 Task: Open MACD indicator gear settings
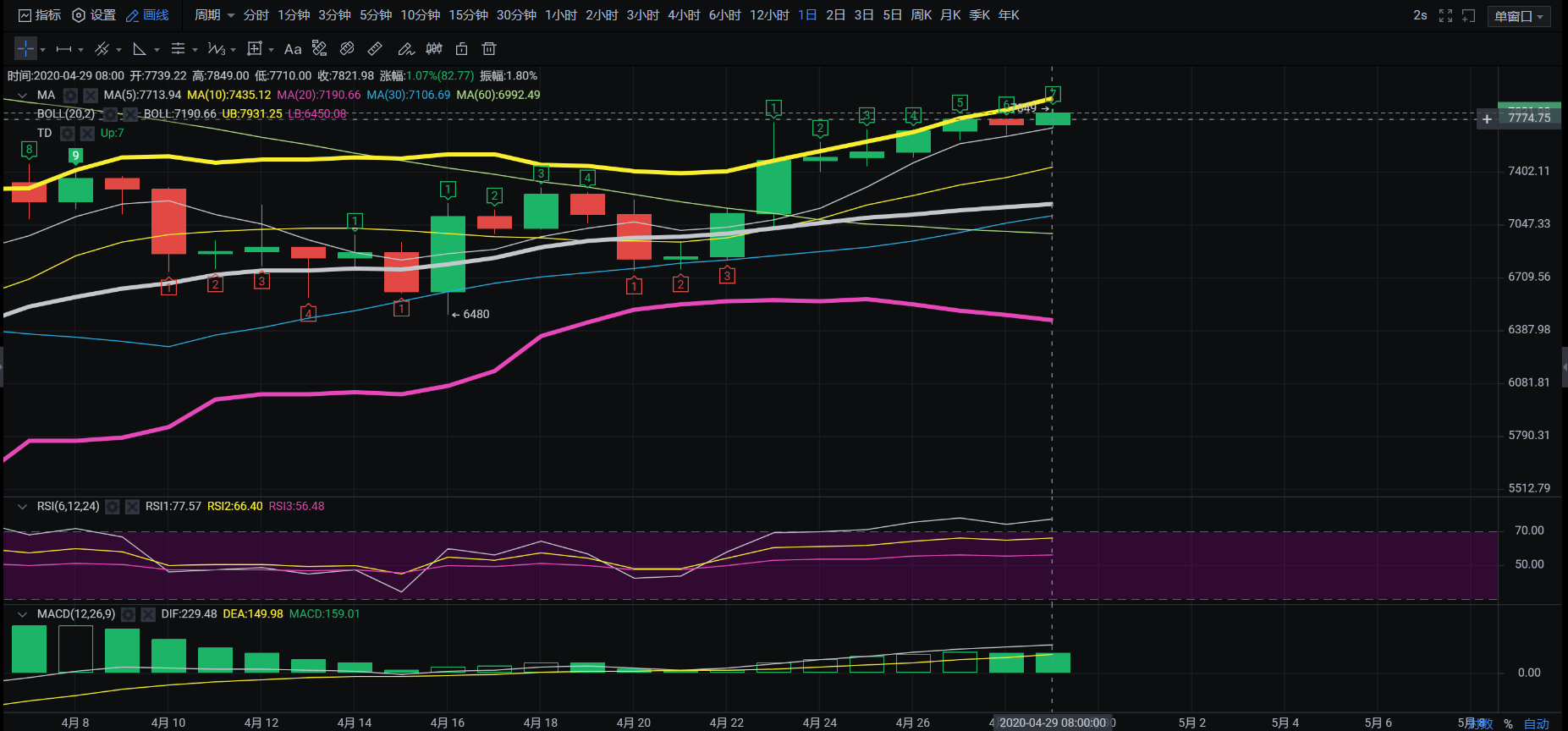[129, 614]
